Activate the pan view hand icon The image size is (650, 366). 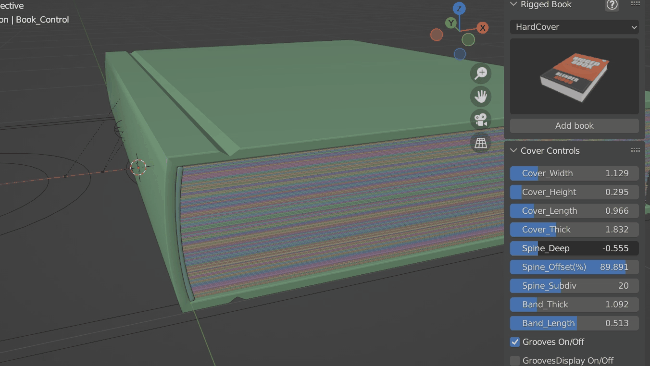[480, 97]
